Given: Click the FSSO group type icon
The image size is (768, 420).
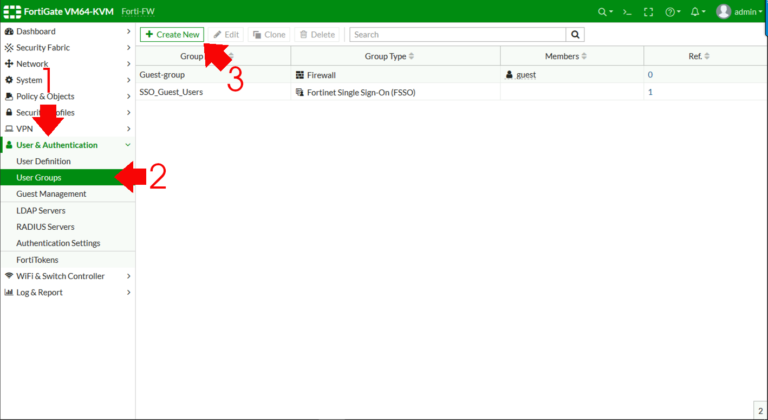Looking at the screenshot, I should click(300, 92).
